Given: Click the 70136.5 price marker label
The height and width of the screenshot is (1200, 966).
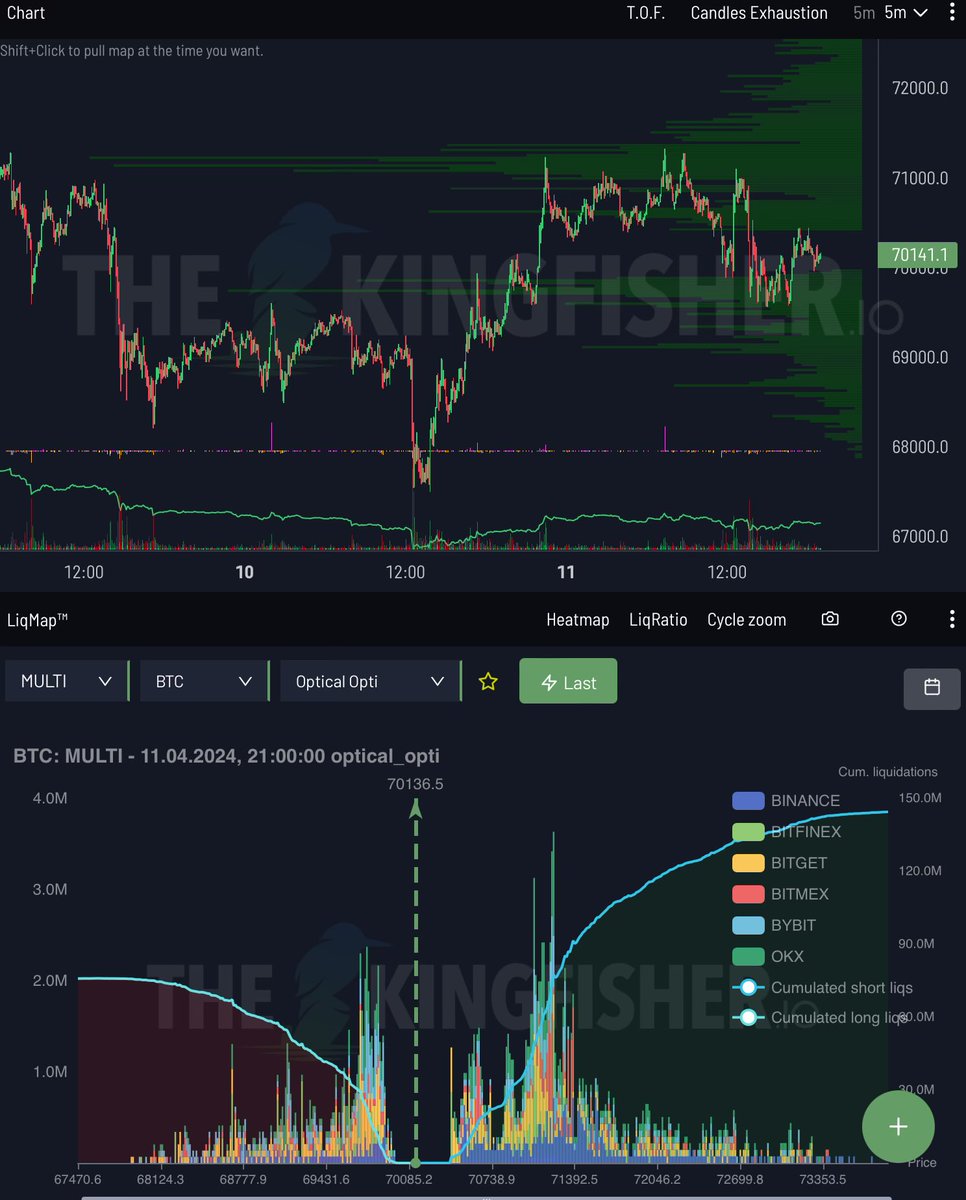Looking at the screenshot, I should pos(415,784).
